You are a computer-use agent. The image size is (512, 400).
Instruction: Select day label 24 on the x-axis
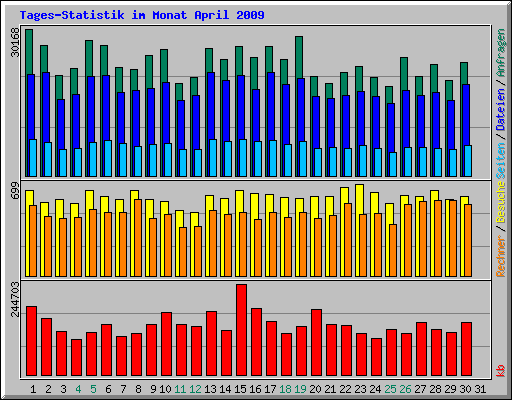tap(375, 389)
